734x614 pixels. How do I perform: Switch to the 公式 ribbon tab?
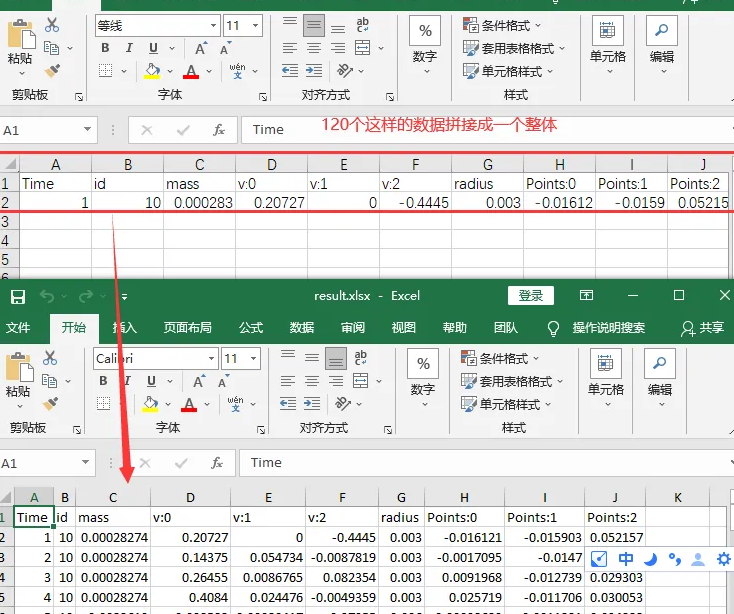(251, 328)
